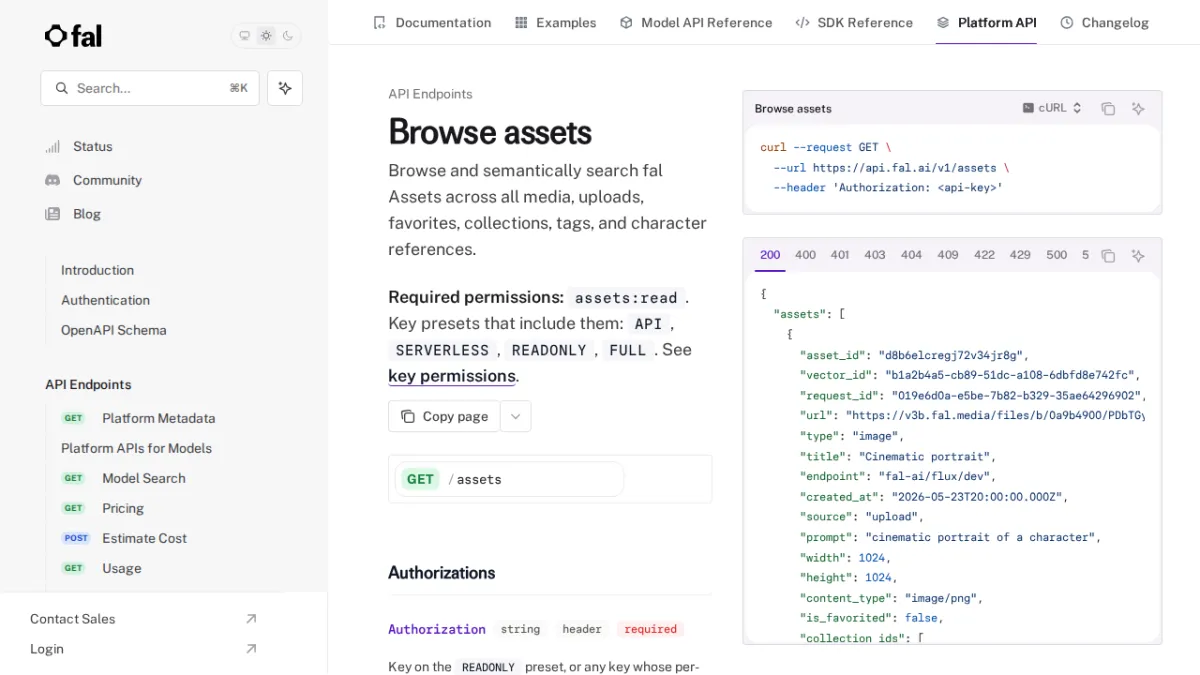The image size is (1200, 675).
Task: Click the assets:read permission code
Action: click(626, 298)
